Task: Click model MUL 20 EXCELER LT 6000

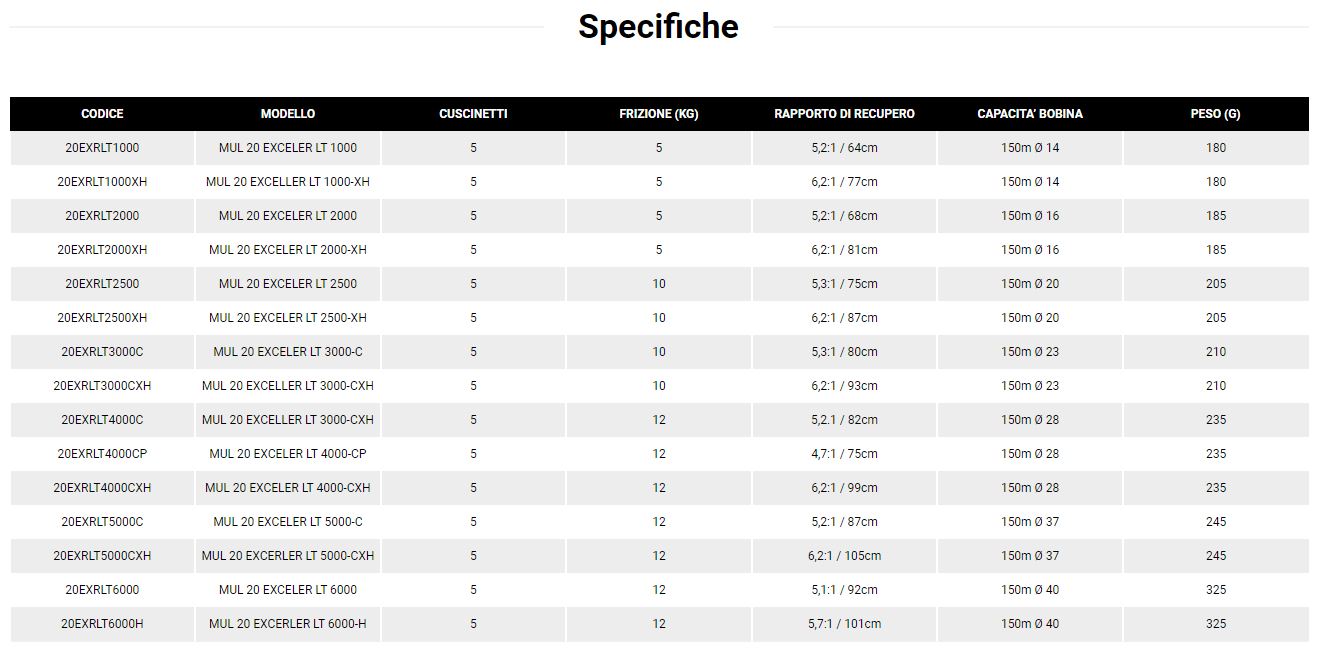Action: point(288,590)
